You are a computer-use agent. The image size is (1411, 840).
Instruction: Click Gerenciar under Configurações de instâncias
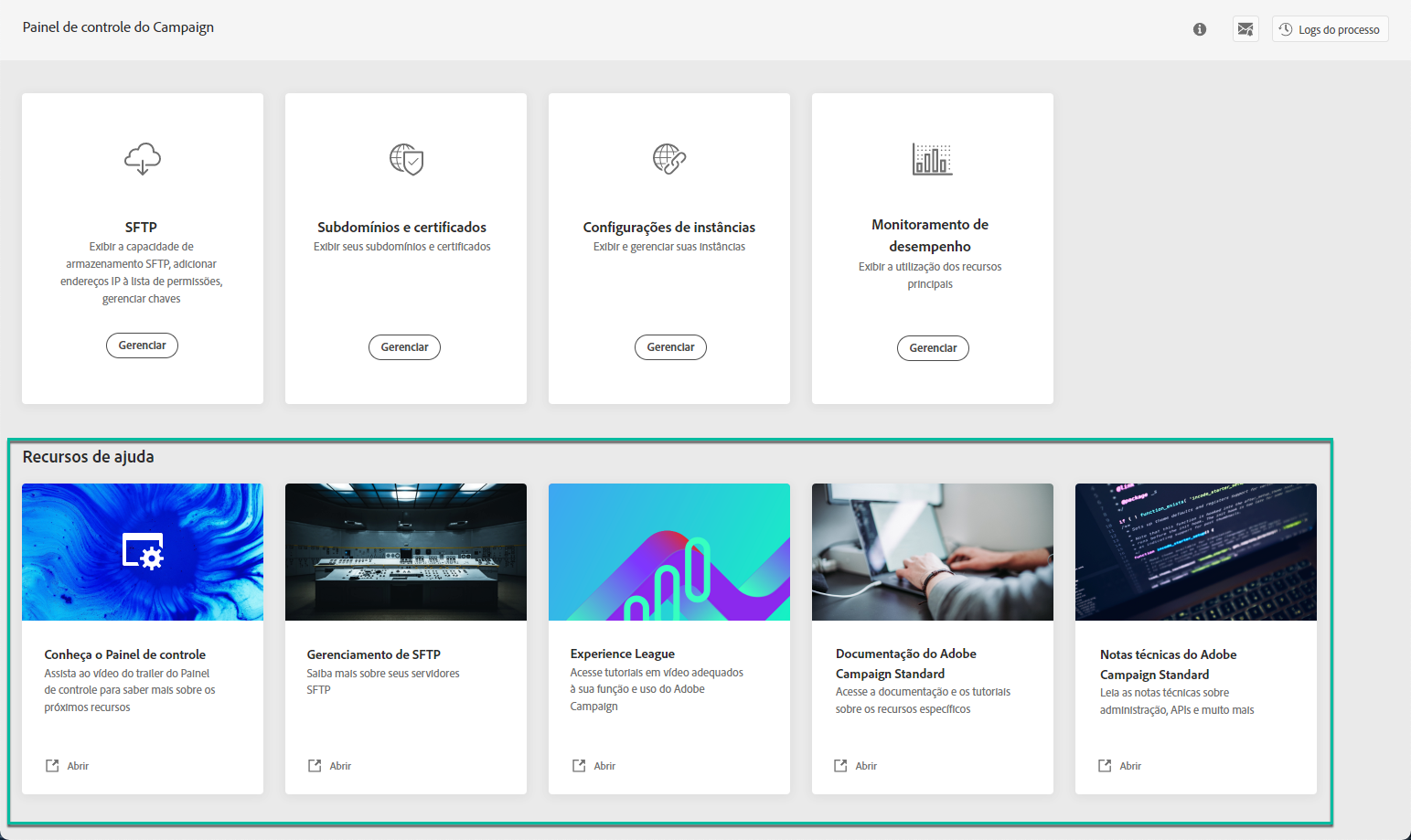[670, 347]
